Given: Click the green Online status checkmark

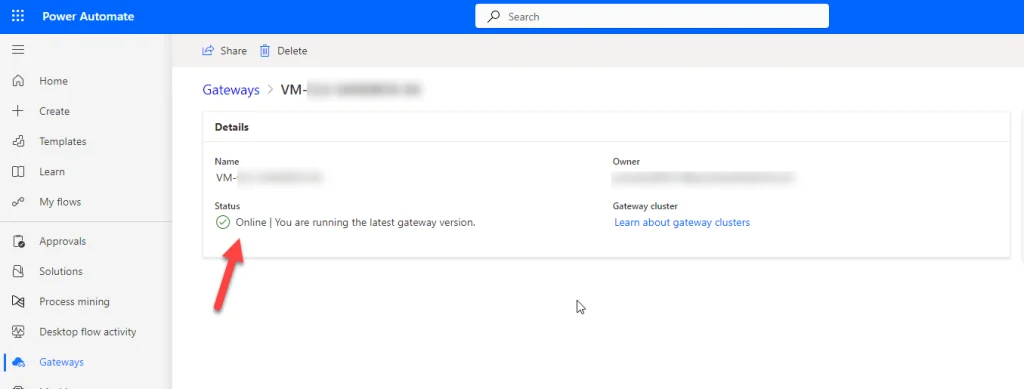Looking at the screenshot, I should click(223, 223).
